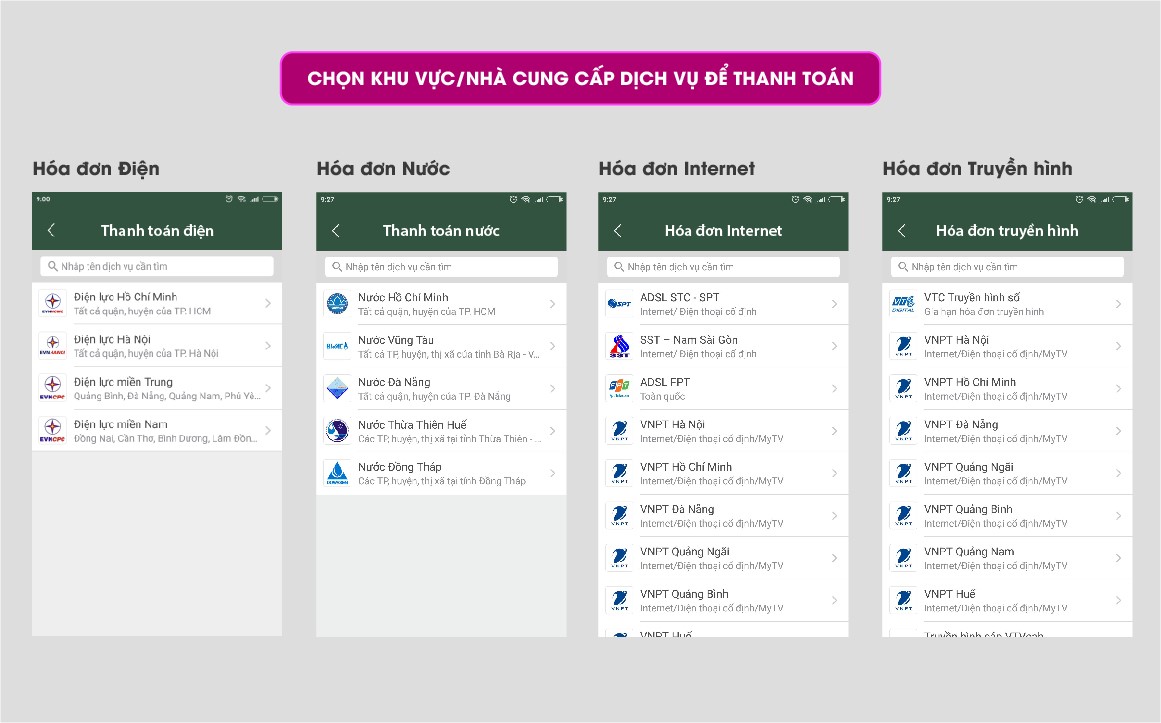Tap the VTC Truyền hình số logo

pyautogui.click(x=903, y=303)
